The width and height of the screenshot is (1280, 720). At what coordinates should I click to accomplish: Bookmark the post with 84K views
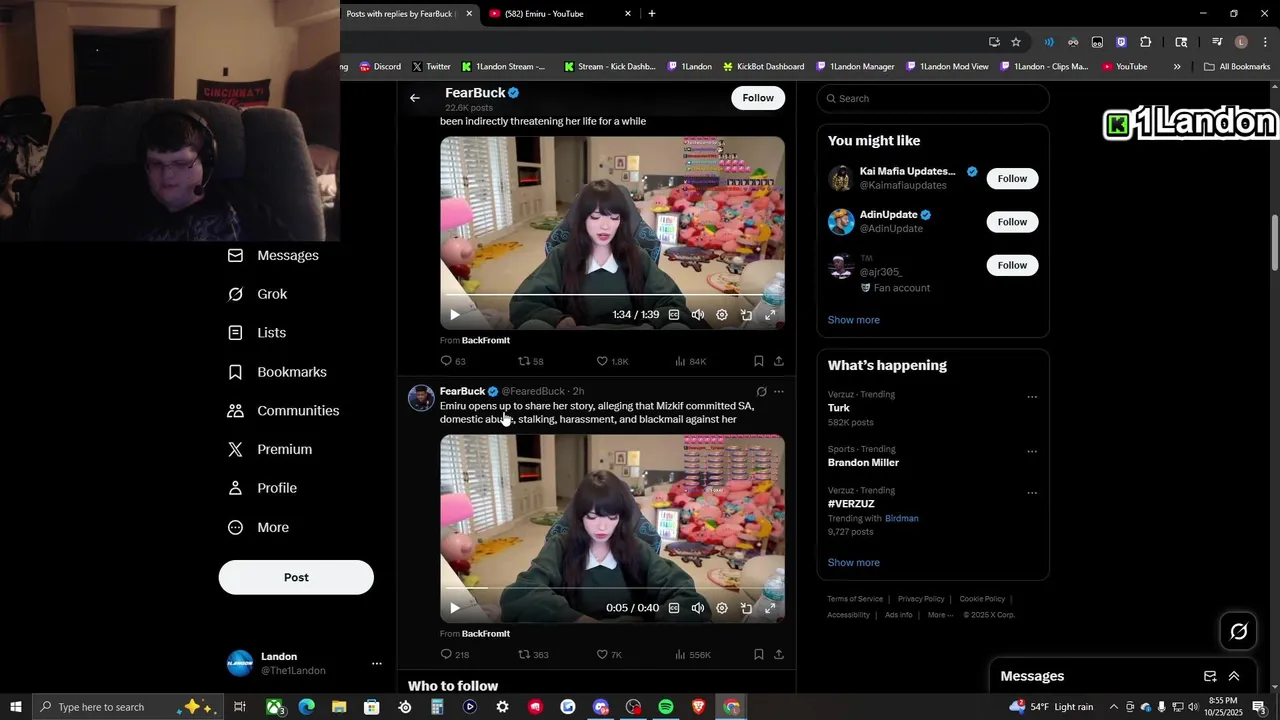click(x=758, y=361)
